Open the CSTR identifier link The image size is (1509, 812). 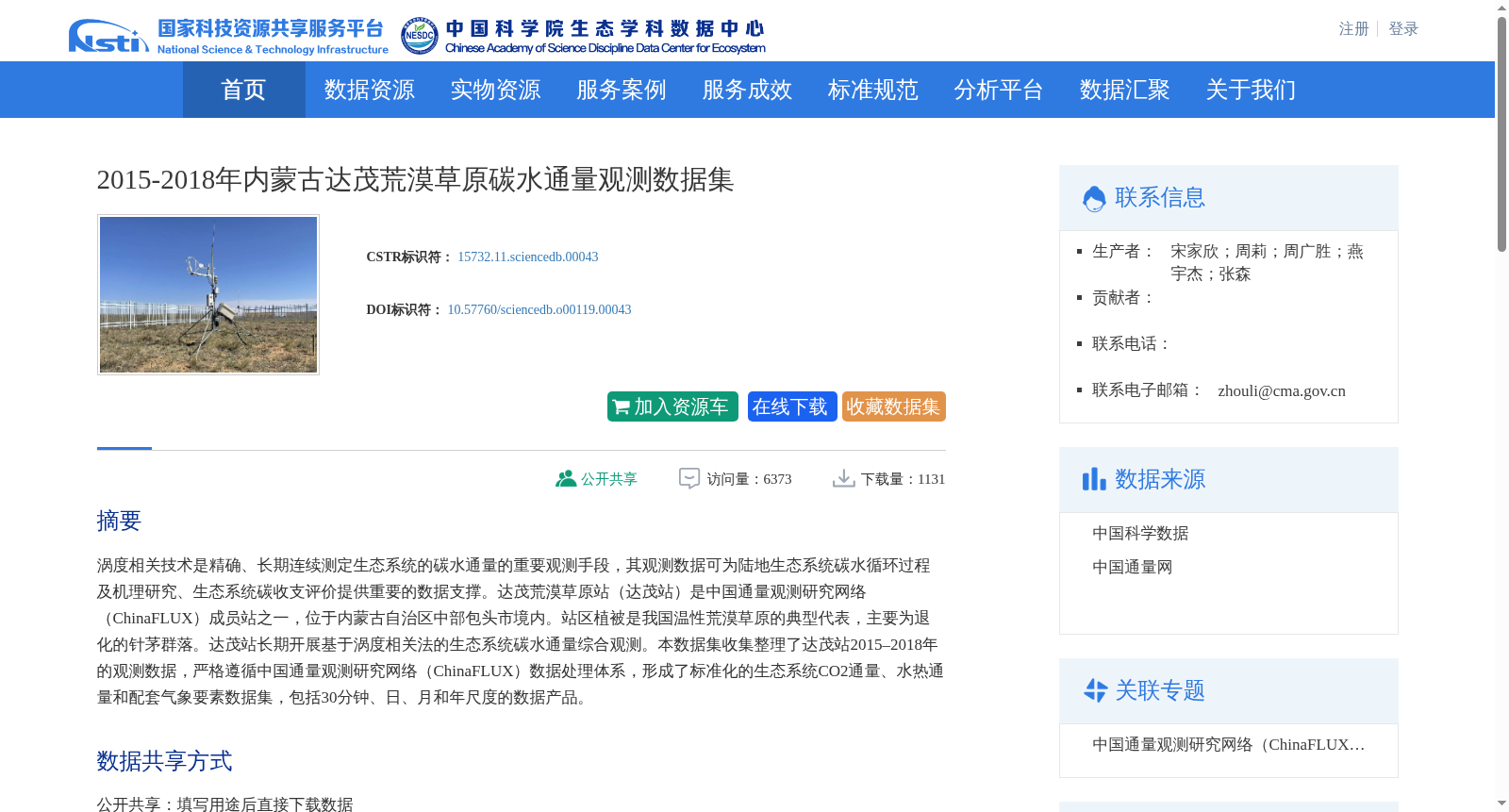[528, 257]
